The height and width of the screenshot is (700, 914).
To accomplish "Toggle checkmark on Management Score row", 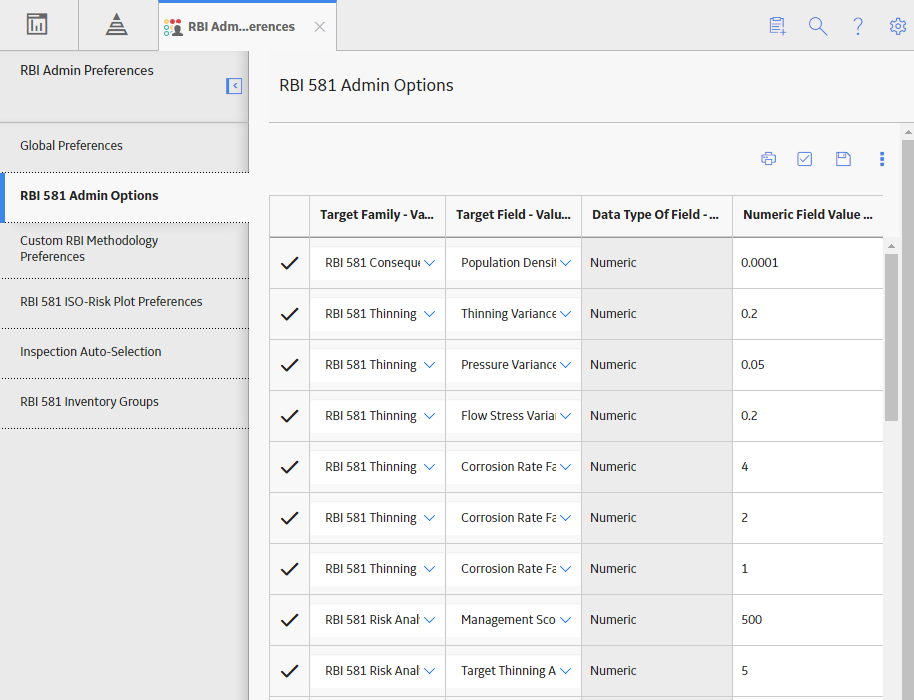I will click(289, 620).
